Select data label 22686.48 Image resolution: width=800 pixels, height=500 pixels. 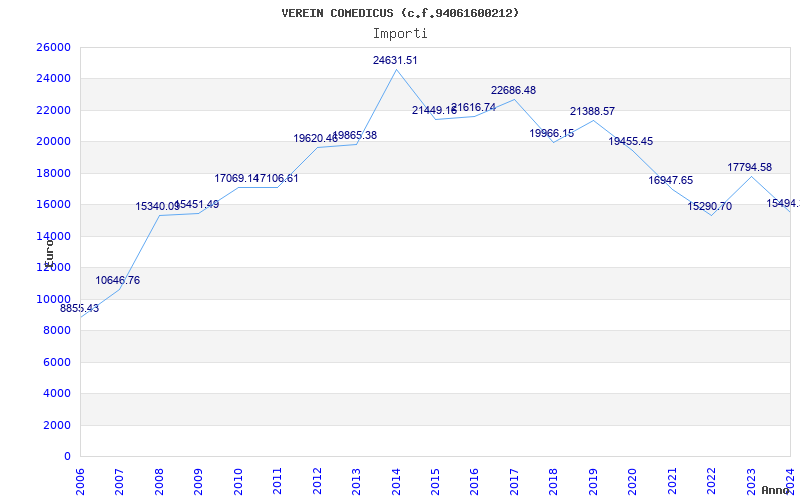pyautogui.click(x=513, y=90)
